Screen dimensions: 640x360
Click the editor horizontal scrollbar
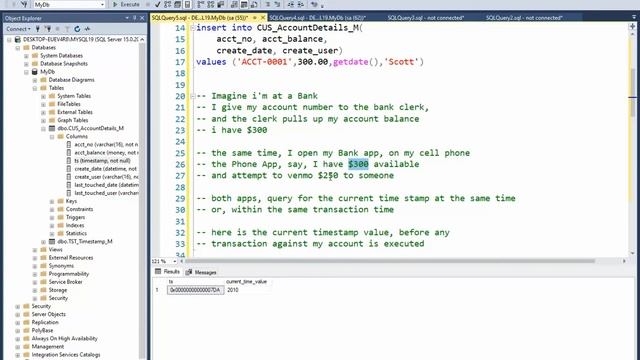(389, 261)
